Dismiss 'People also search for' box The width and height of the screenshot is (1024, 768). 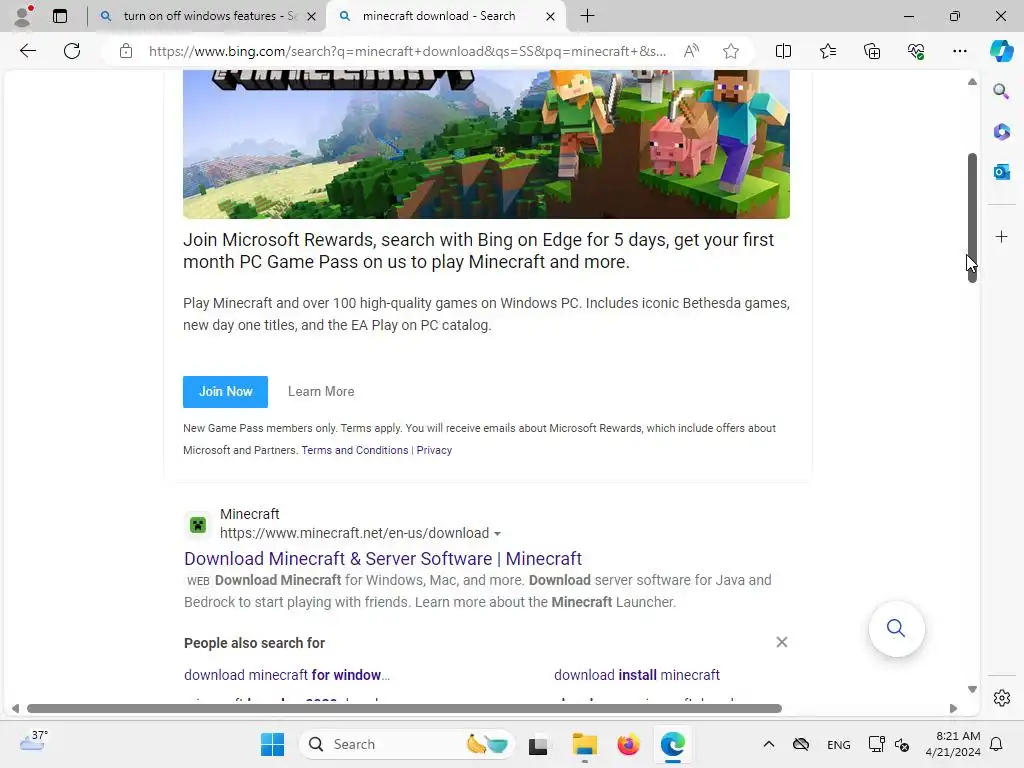[x=782, y=642]
